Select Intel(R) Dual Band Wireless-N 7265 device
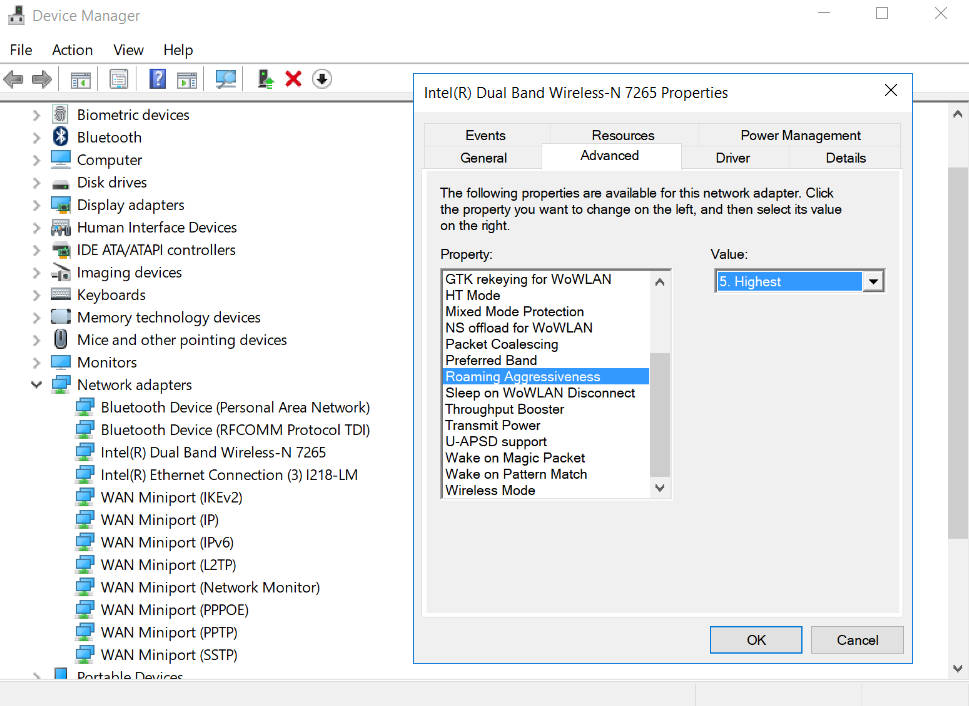The width and height of the screenshot is (969, 706). tap(213, 453)
